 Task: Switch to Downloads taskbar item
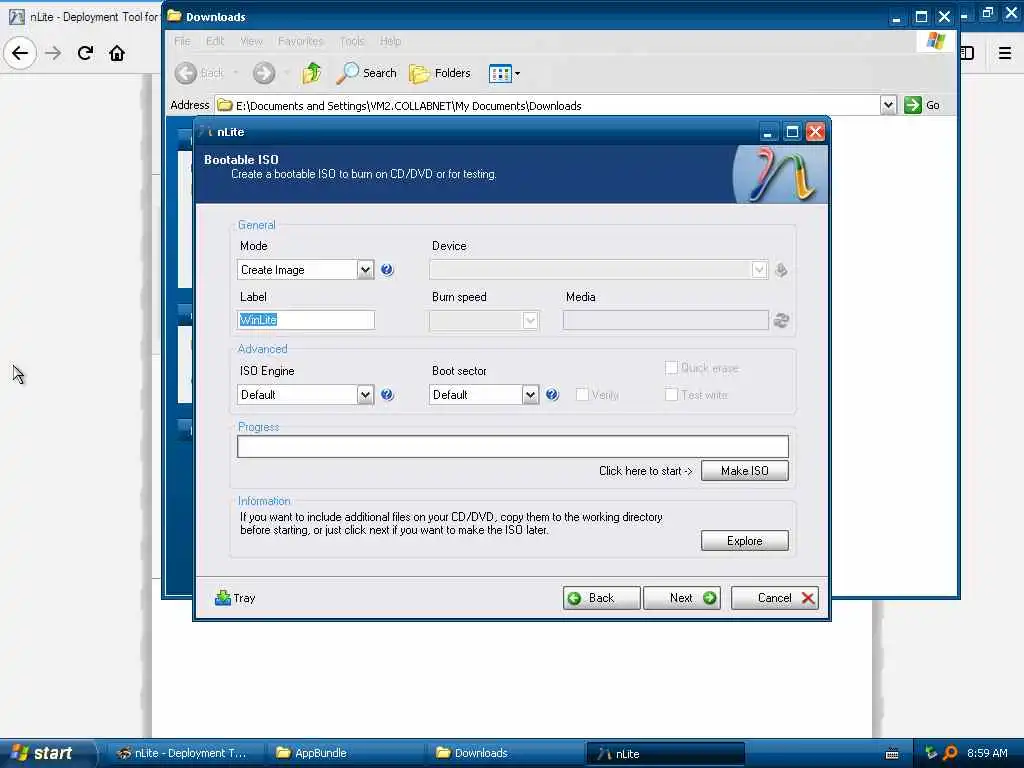(x=505, y=753)
